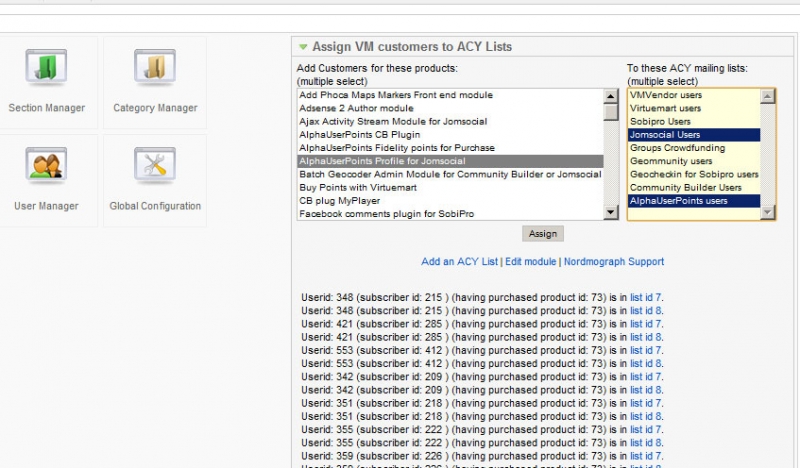Open list id 7 link for Userid 421

point(645,324)
